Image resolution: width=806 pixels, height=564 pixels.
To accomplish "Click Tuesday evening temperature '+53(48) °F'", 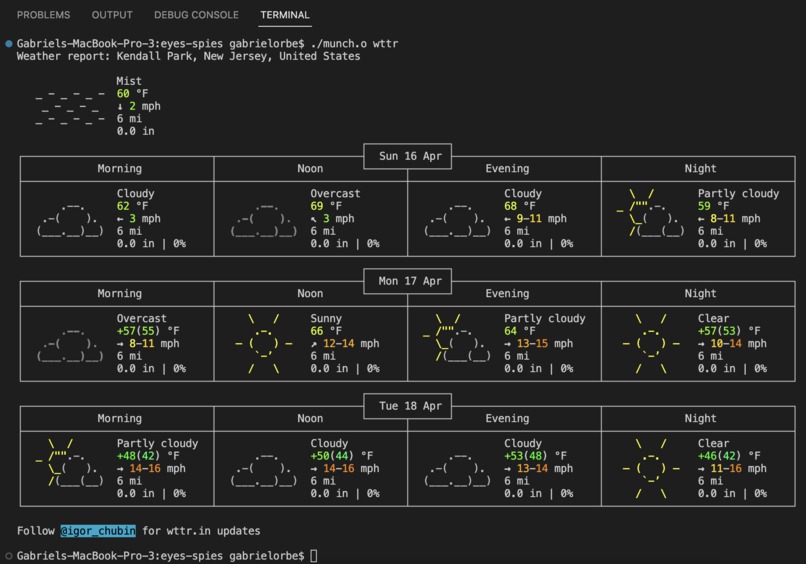I will click(x=535, y=456).
